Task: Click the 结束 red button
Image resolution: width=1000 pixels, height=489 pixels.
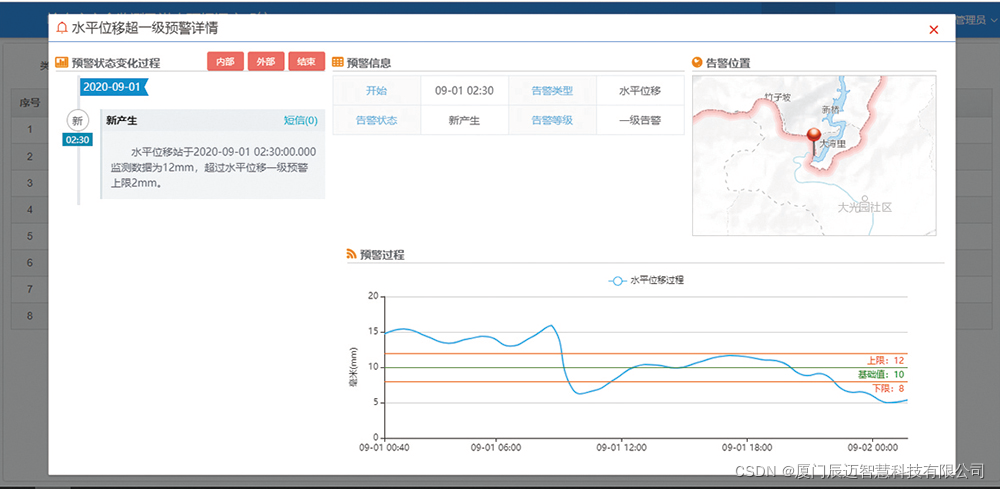Action: (307, 62)
